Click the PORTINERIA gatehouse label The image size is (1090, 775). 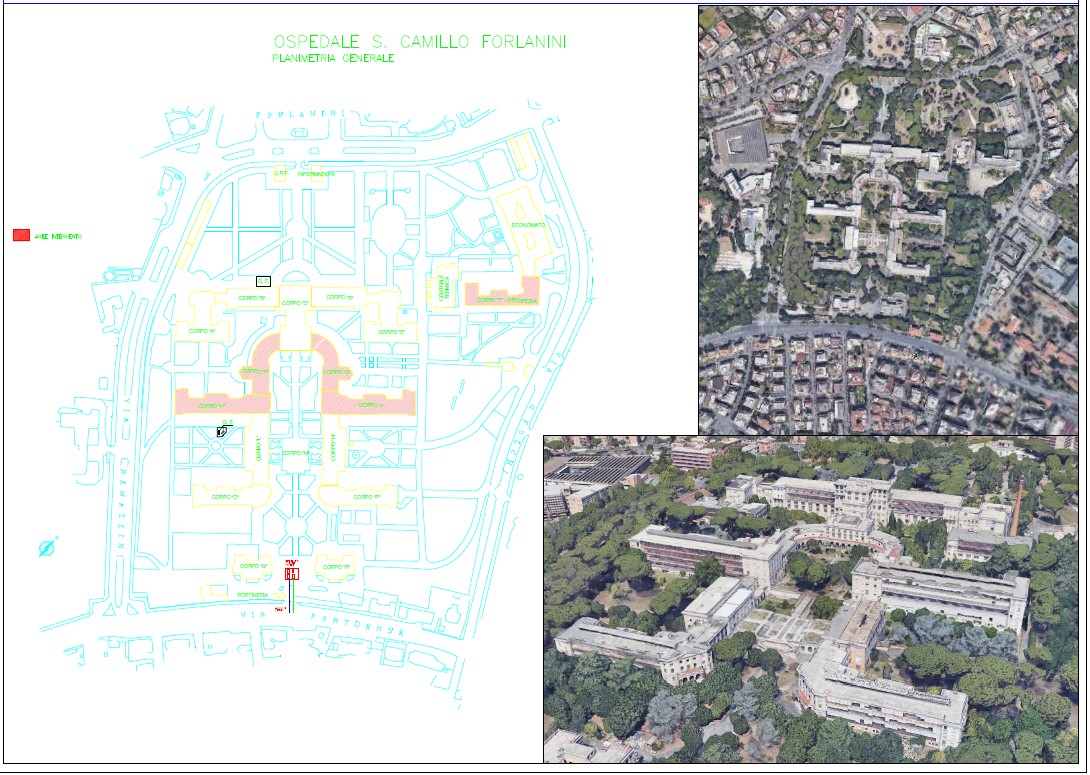click(x=251, y=595)
